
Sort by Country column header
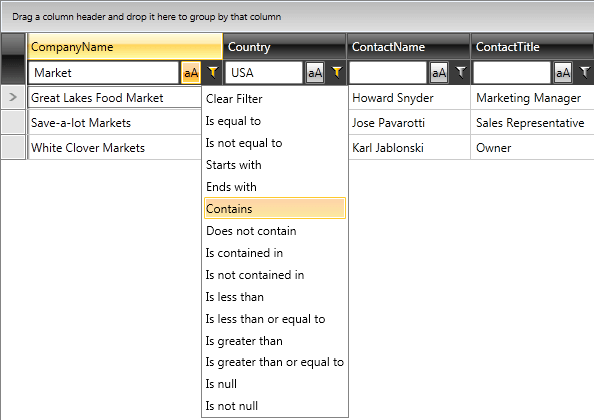coord(284,47)
